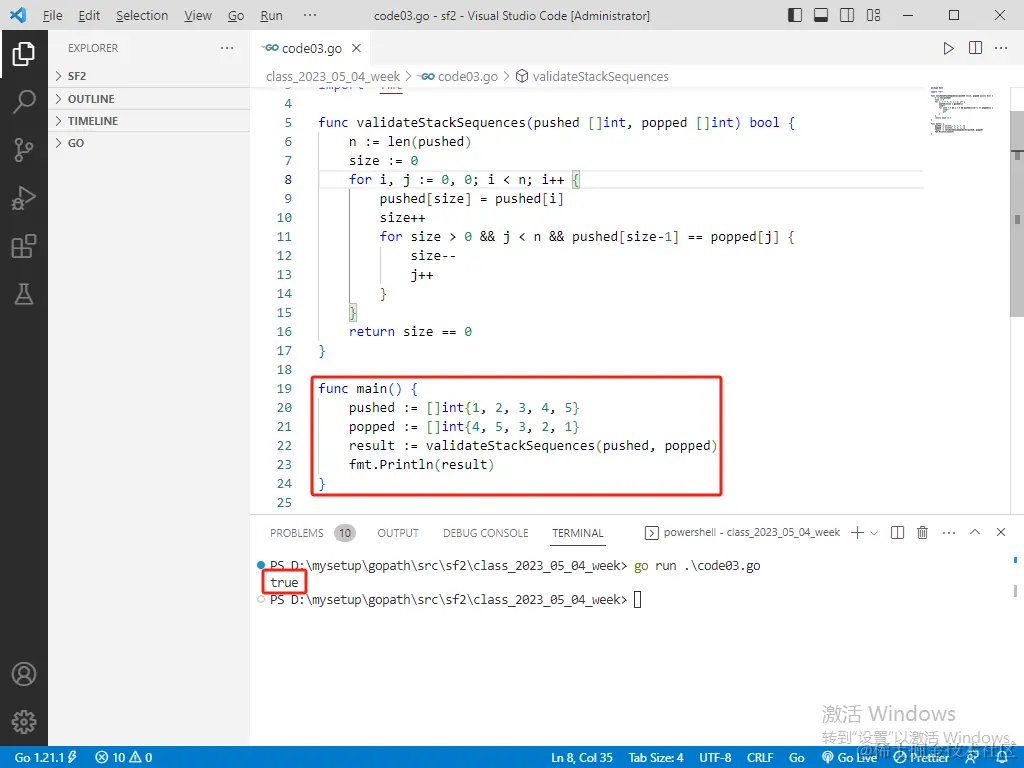Select the code03.go editor tab
The image size is (1024, 768).
pyautogui.click(x=311, y=48)
